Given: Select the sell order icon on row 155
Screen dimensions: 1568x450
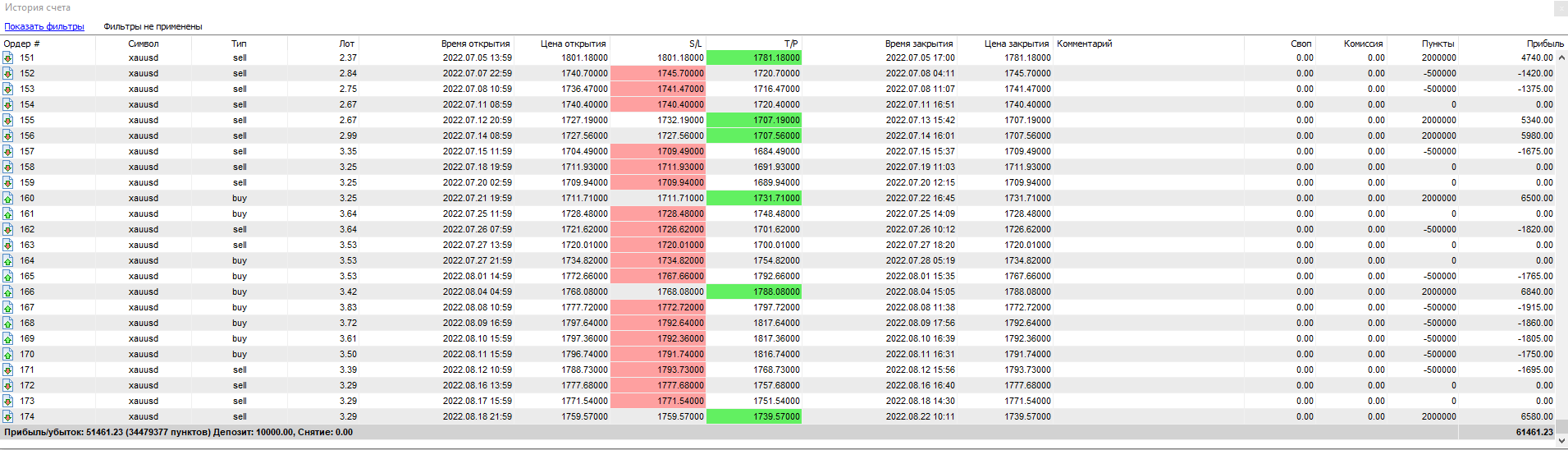Looking at the screenshot, I should tap(7, 120).
